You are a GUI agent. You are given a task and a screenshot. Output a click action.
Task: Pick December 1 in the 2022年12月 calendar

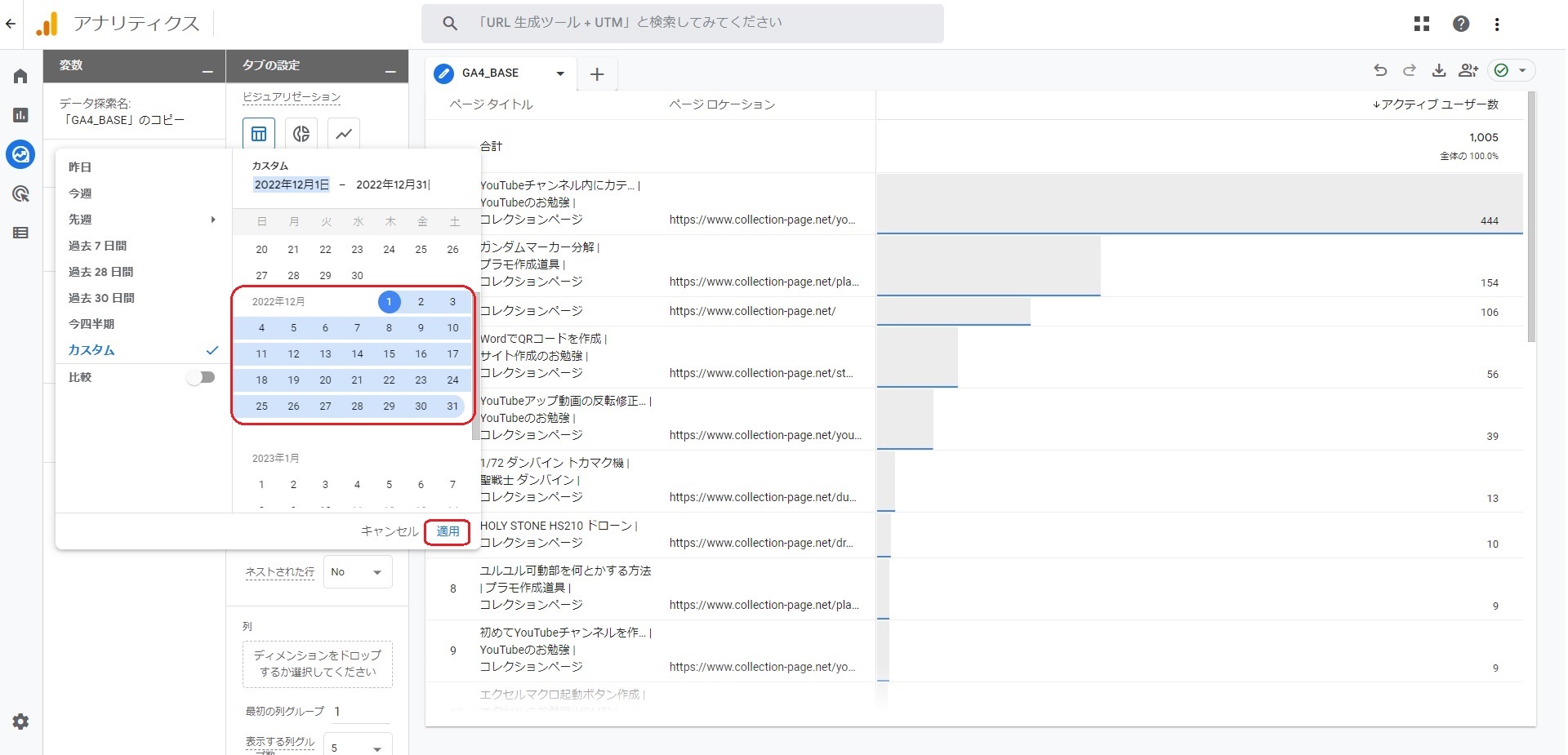tap(389, 302)
